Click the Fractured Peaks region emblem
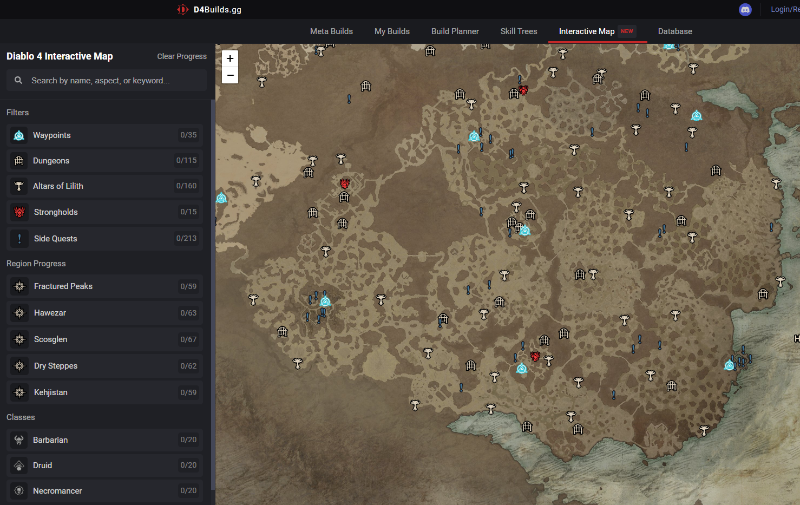This screenshot has height=505, width=800. pos(19,286)
